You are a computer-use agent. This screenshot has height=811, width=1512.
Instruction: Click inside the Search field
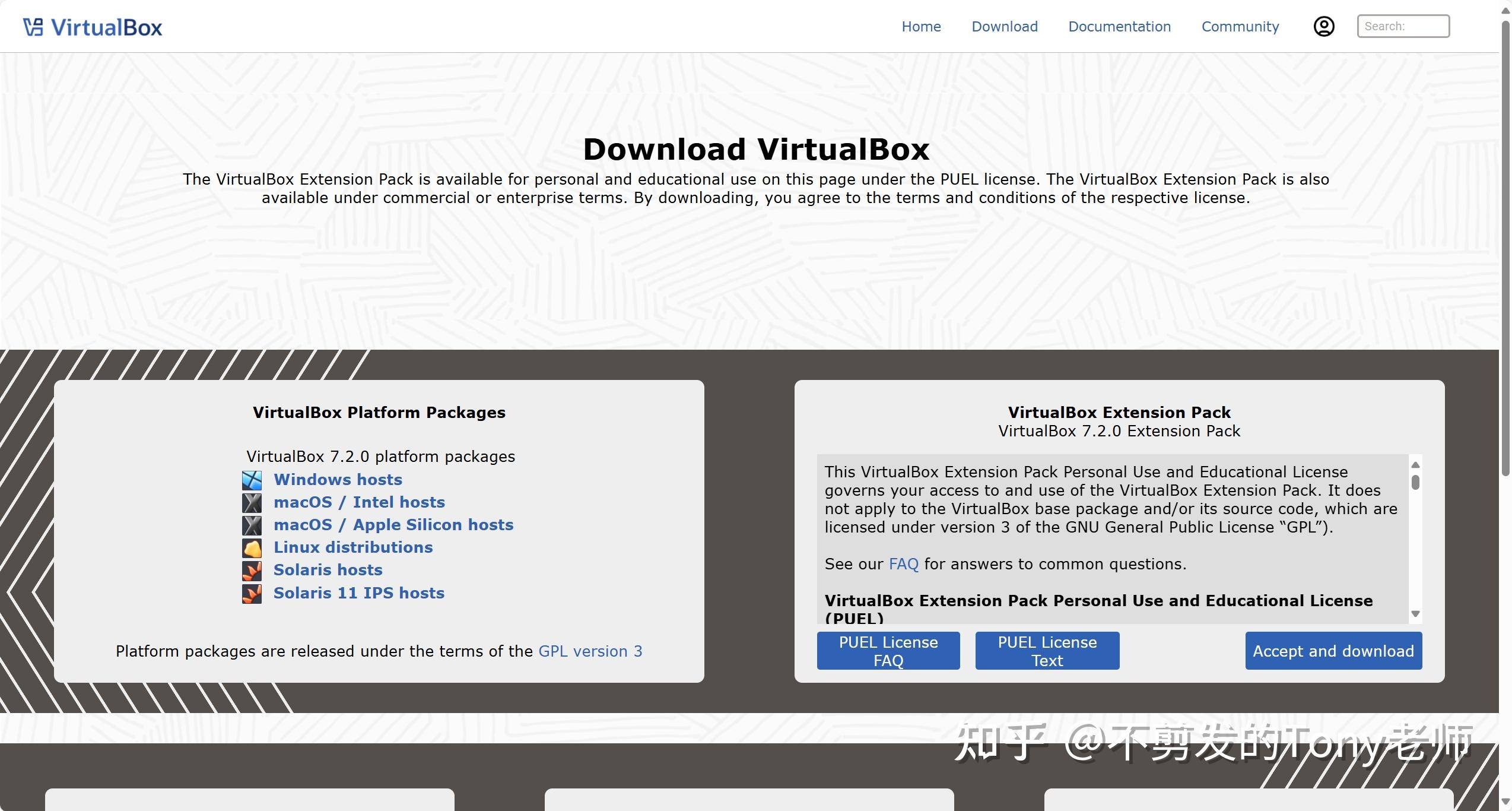[1403, 26]
